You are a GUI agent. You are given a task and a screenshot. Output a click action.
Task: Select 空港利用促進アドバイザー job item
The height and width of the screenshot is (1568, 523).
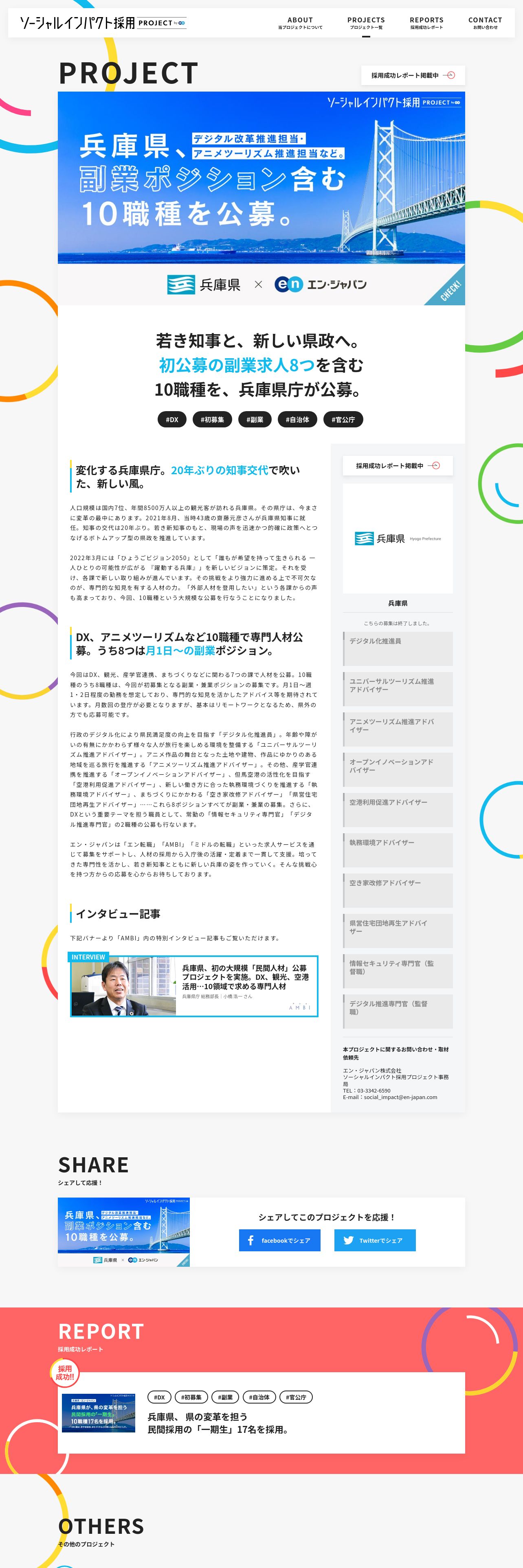pos(398,810)
